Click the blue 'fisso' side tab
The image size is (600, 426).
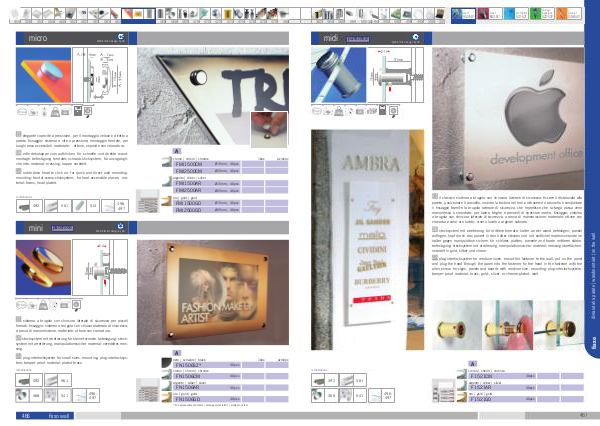[x=592, y=180]
